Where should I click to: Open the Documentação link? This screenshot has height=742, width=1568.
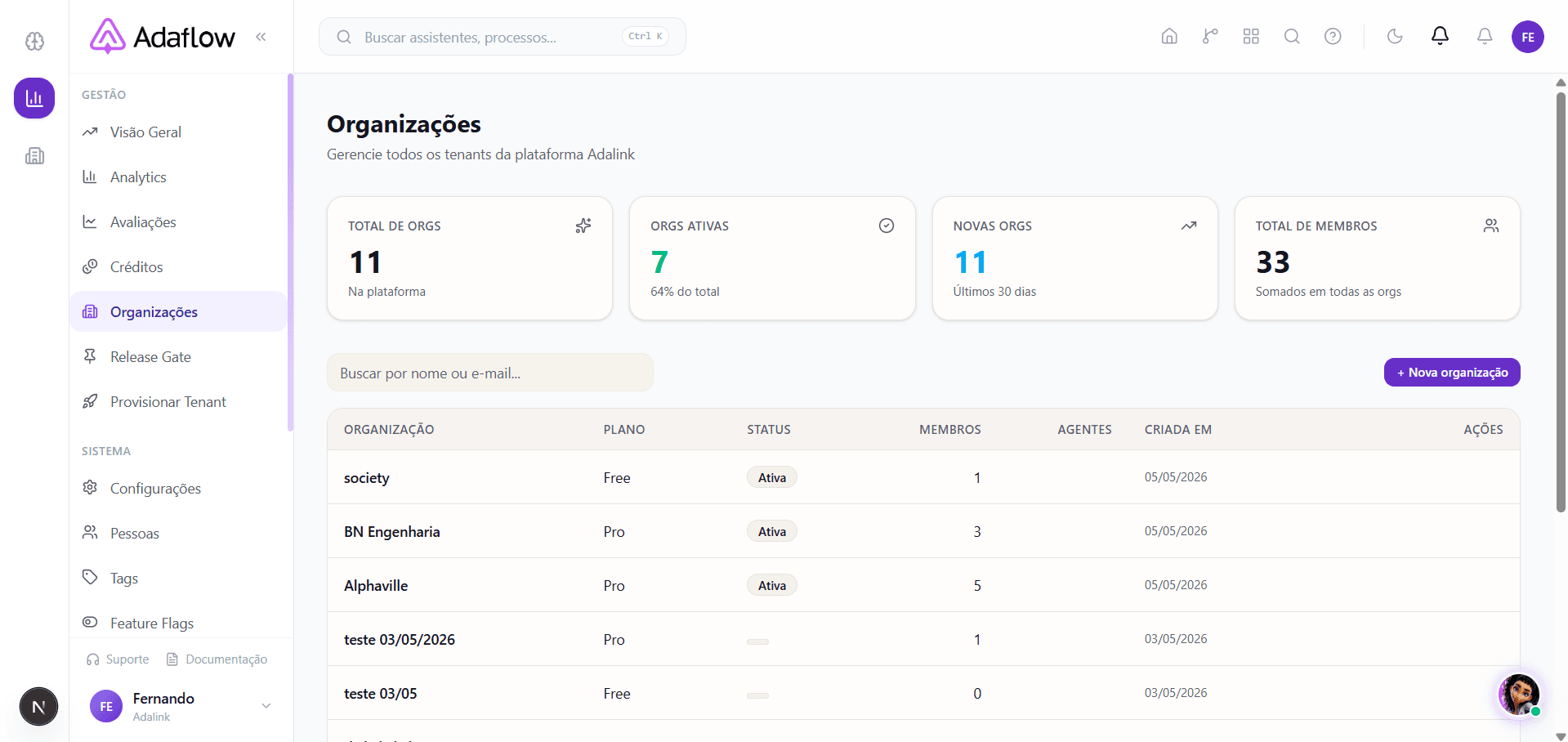[217, 659]
